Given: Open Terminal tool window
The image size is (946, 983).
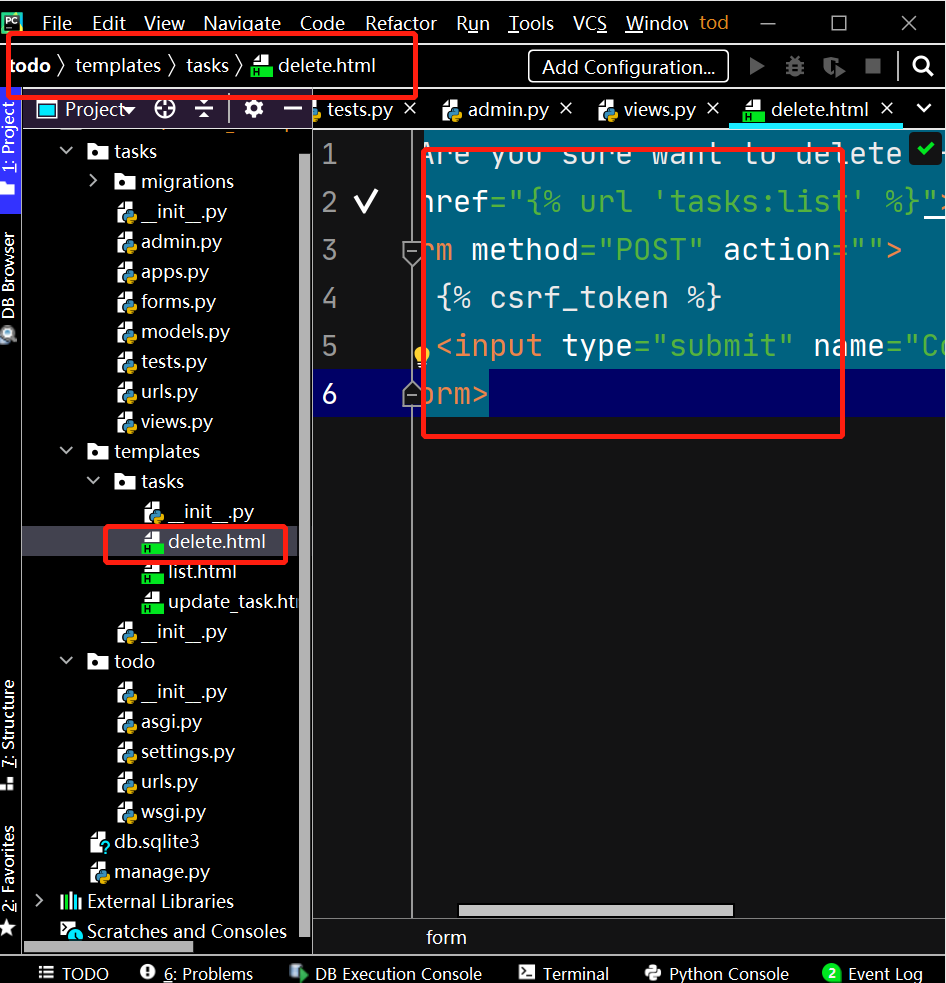Looking at the screenshot, I should click(564, 973).
